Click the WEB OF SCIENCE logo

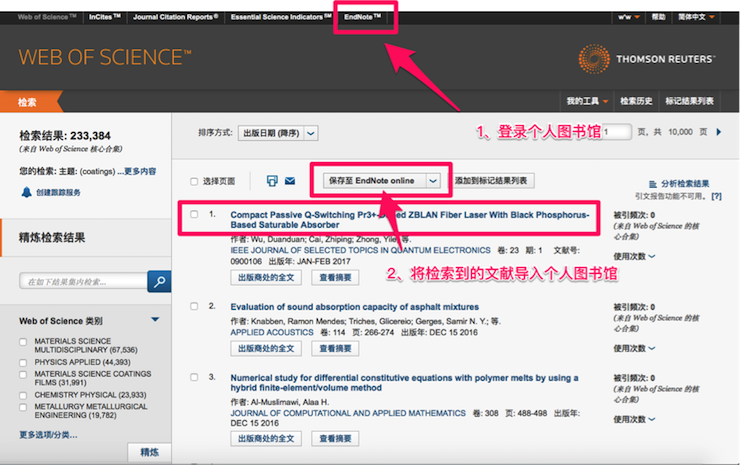click(x=105, y=58)
